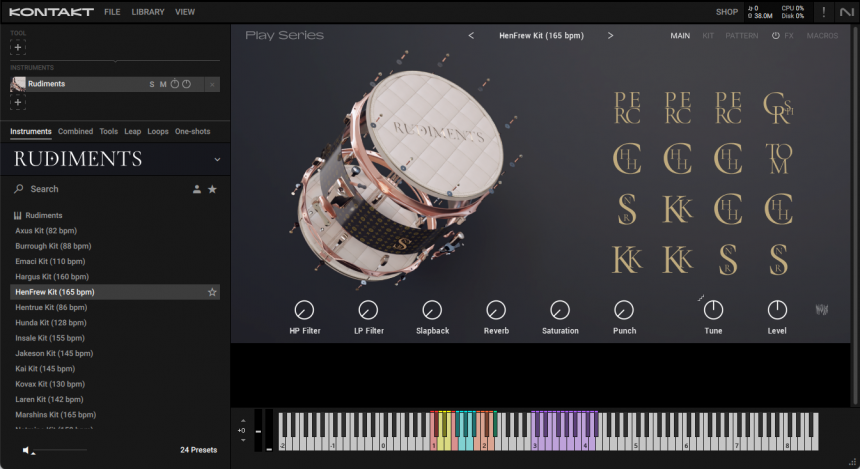
Task: Open the SHOP link
Action: 727,12
